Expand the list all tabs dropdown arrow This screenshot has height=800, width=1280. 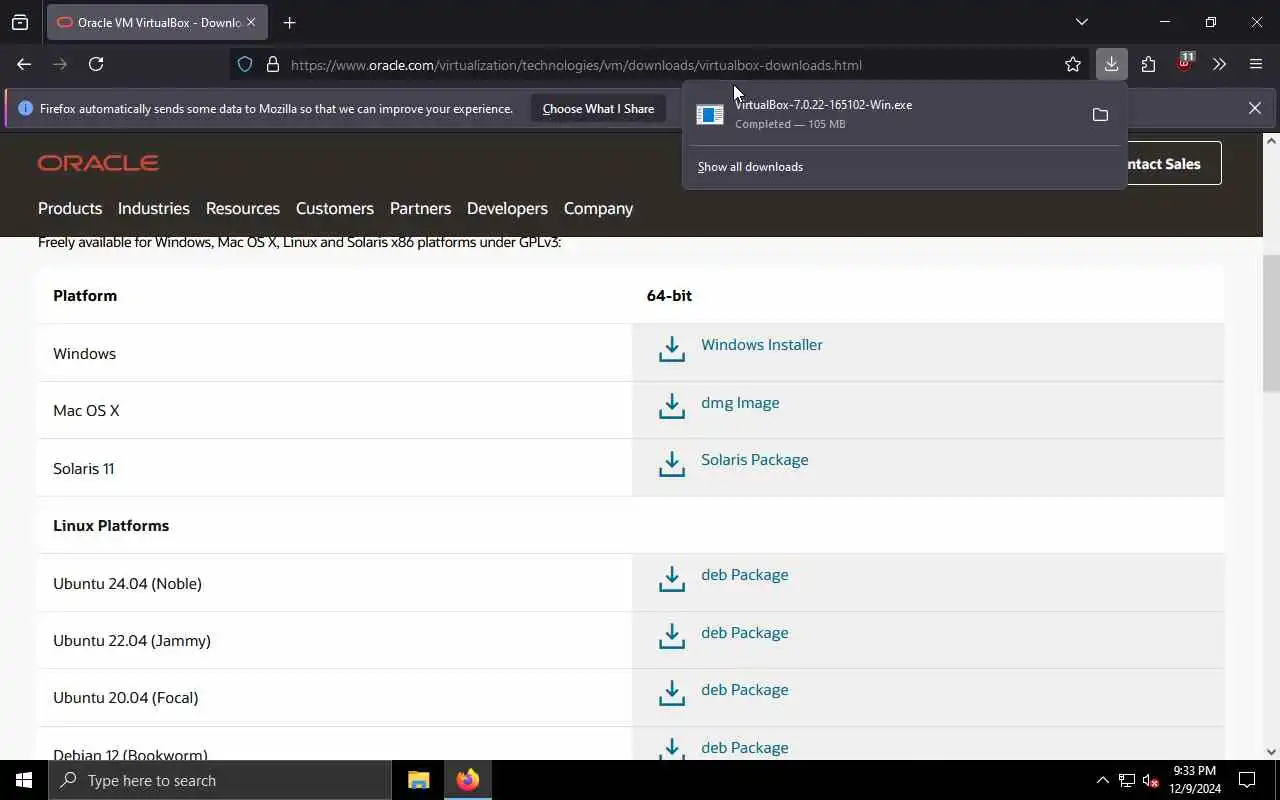(x=1081, y=22)
